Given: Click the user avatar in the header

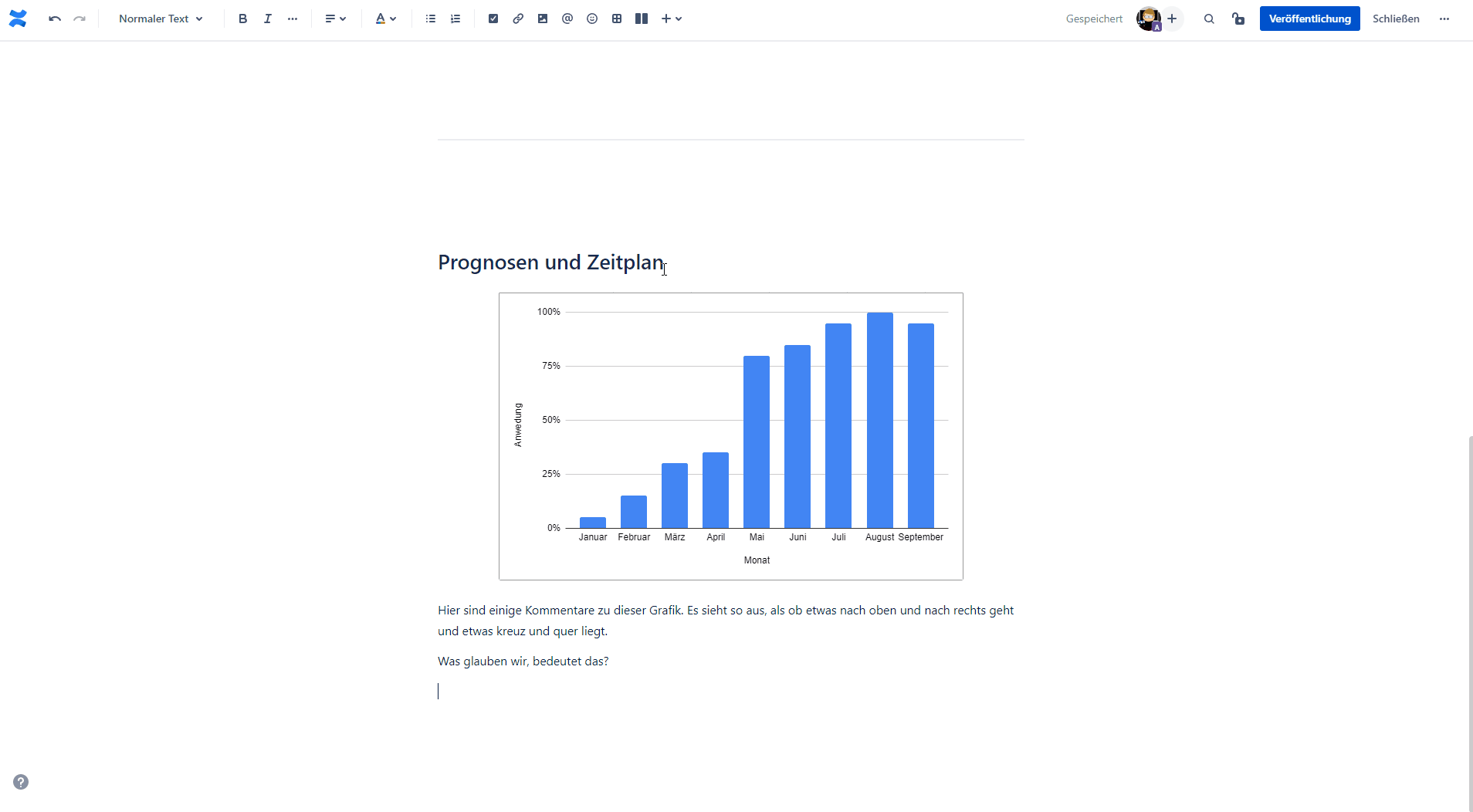Looking at the screenshot, I should 1149,19.
